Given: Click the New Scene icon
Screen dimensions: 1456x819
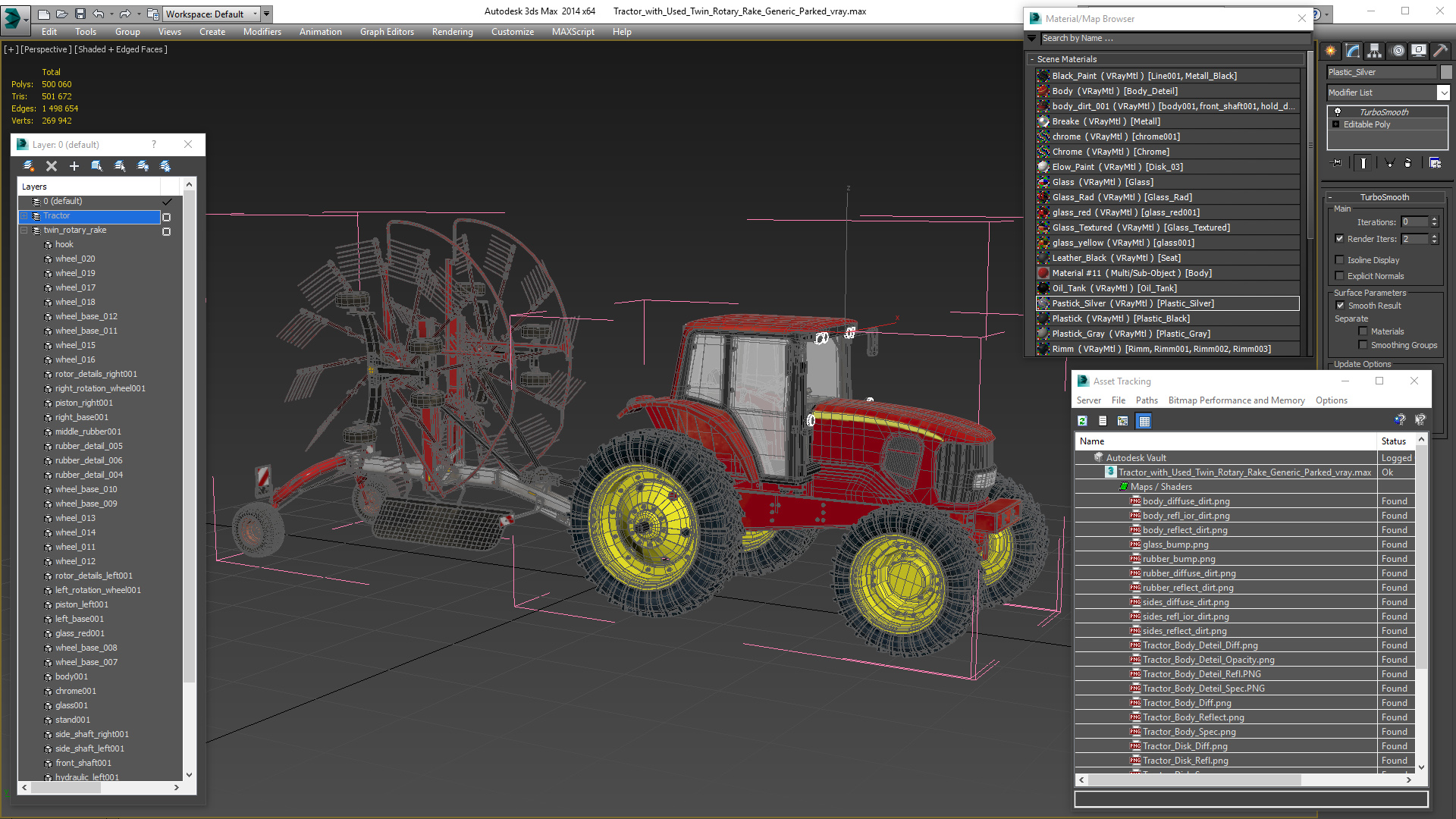Looking at the screenshot, I should click(x=44, y=14).
